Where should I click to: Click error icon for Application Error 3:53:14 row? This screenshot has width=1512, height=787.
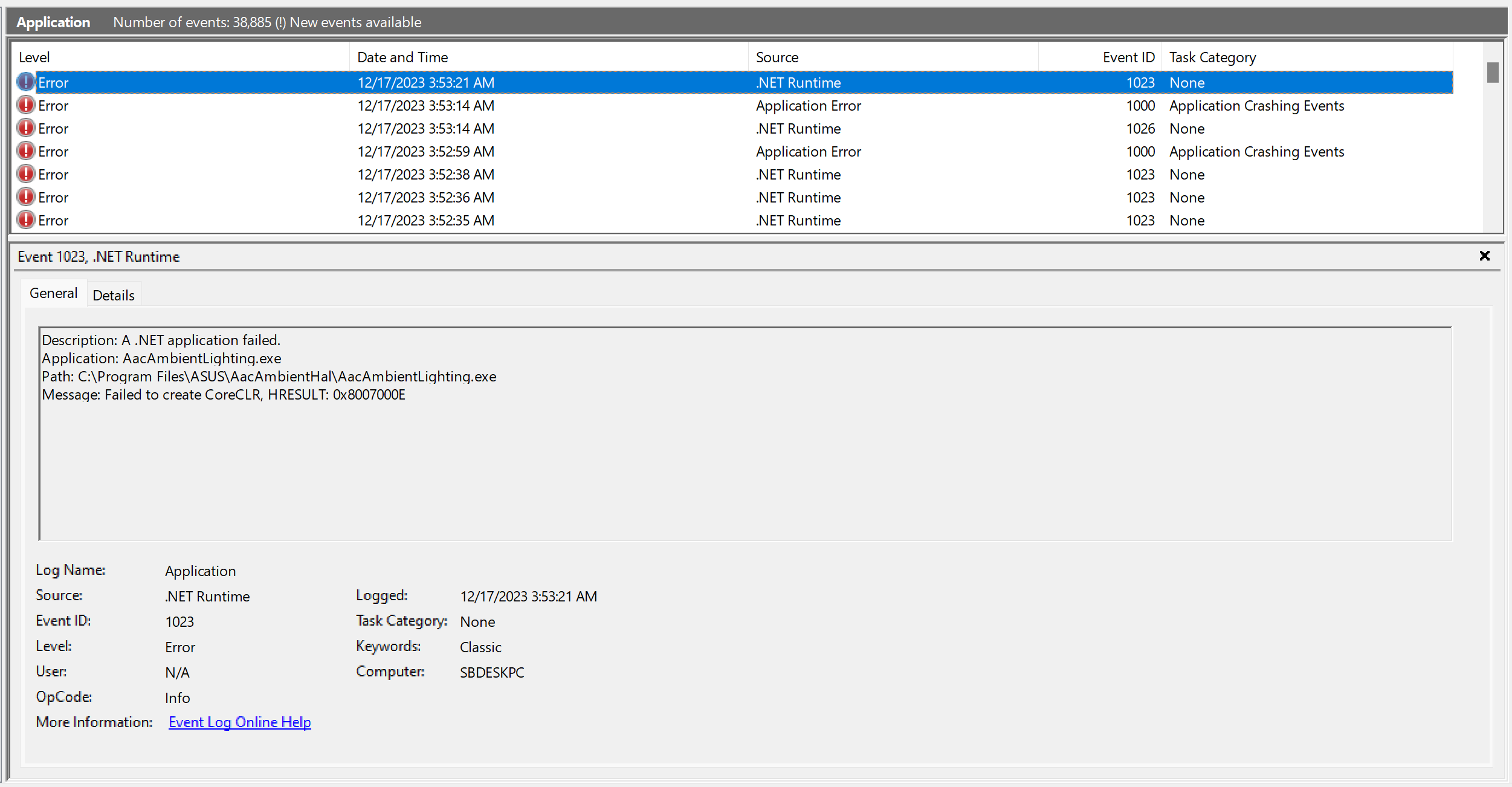tap(26, 105)
